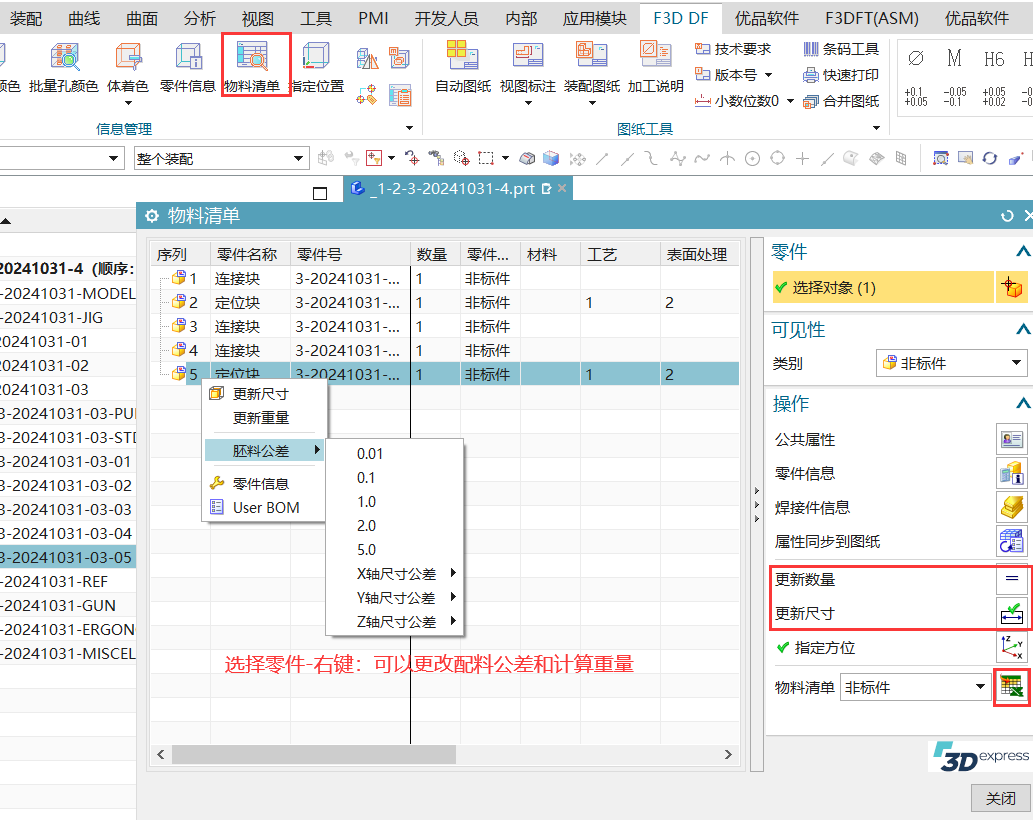Close the _1-2-3-20241031-4.prt document tab
1033x820 pixels.
(x=562, y=188)
